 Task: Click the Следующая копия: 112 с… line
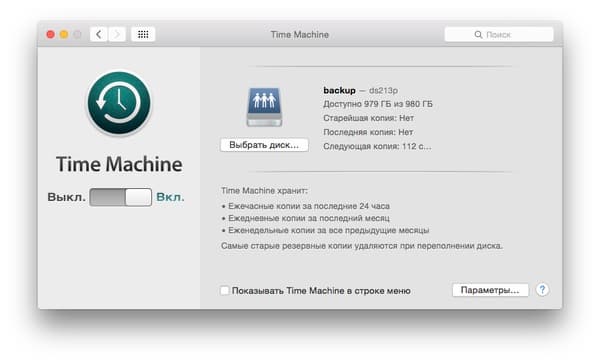[377, 147]
